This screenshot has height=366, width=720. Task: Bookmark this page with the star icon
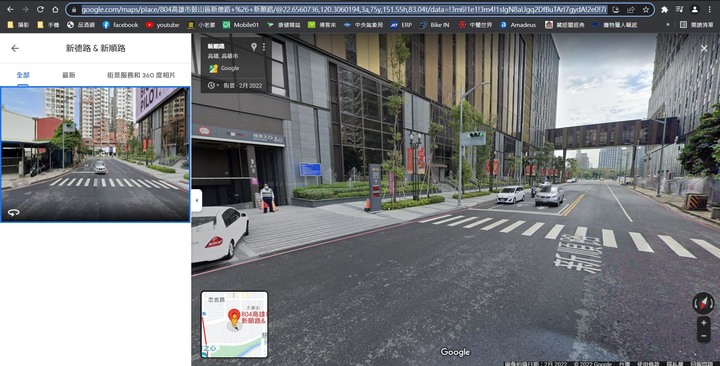[x=646, y=9]
